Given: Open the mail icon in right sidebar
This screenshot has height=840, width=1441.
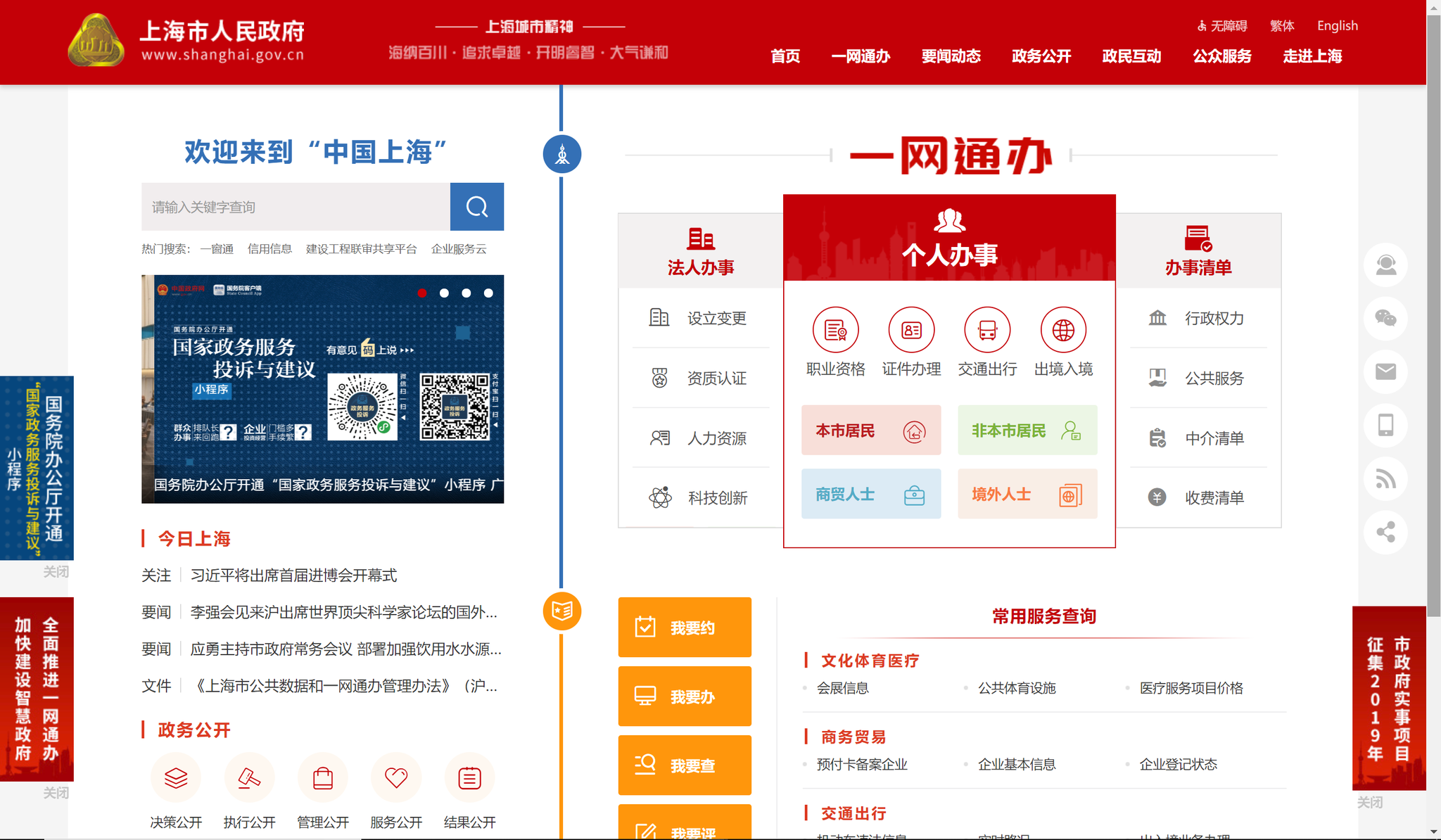Looking at the screenshot, I should click(1385, 372).
